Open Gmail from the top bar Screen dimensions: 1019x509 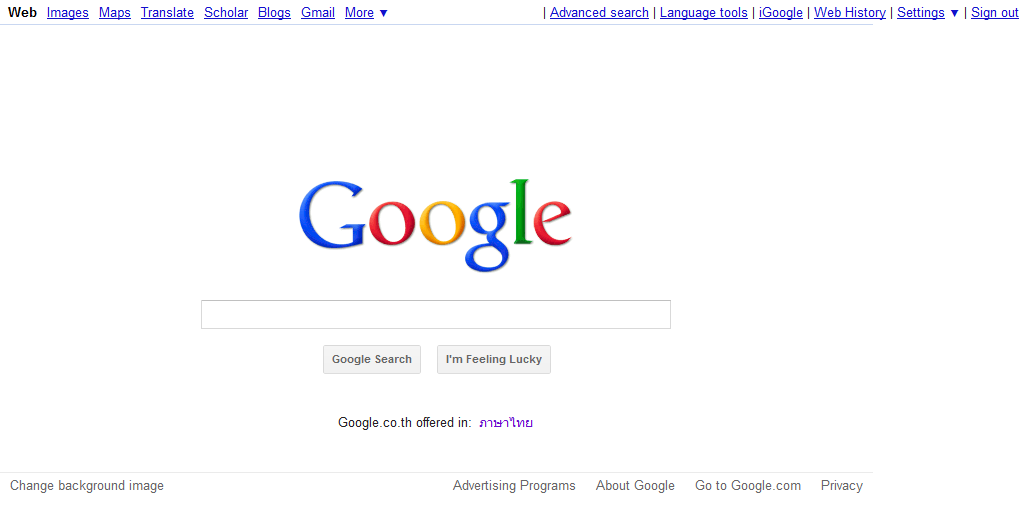pos(318,12)
